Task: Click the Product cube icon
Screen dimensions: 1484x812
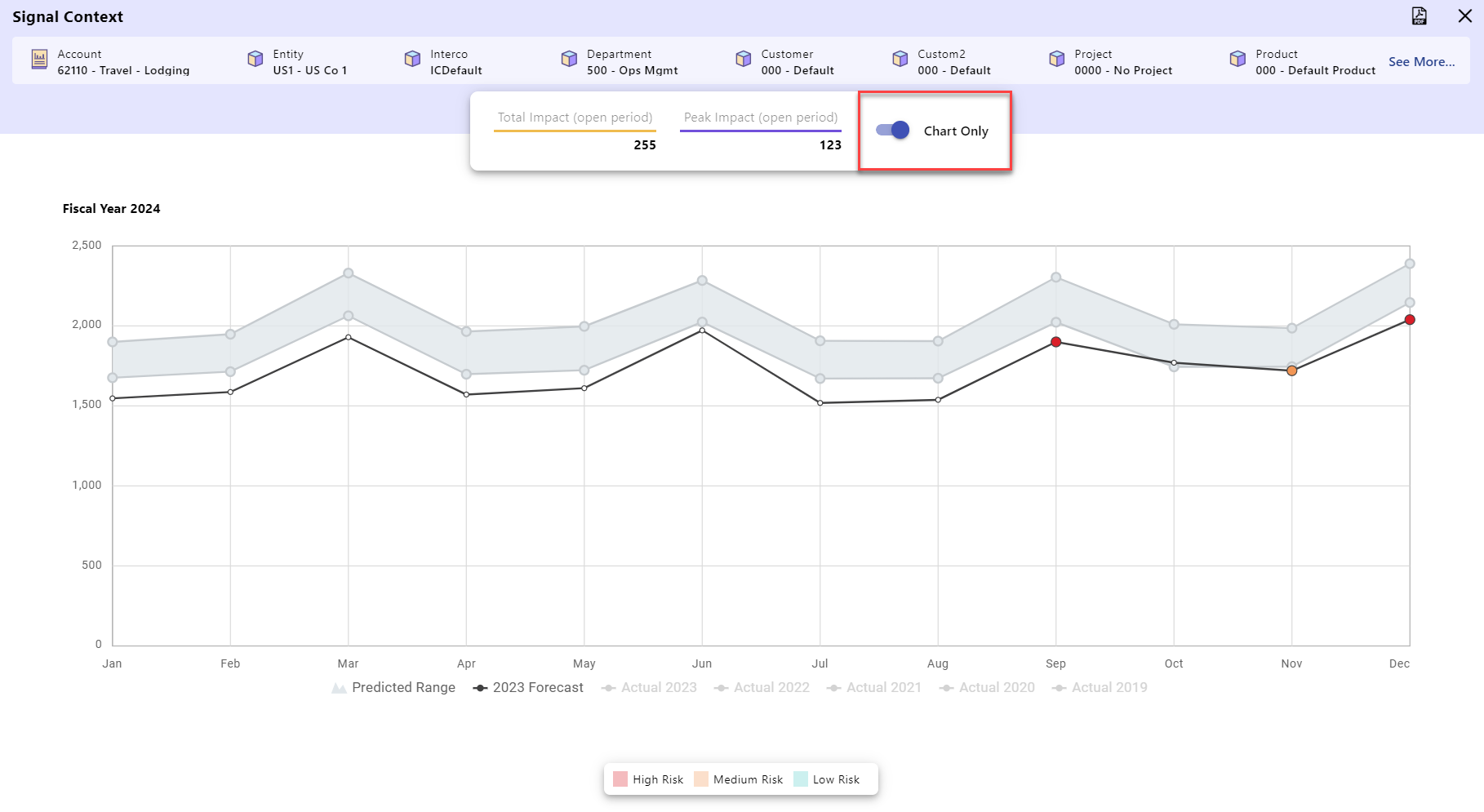Action: 1238,59
